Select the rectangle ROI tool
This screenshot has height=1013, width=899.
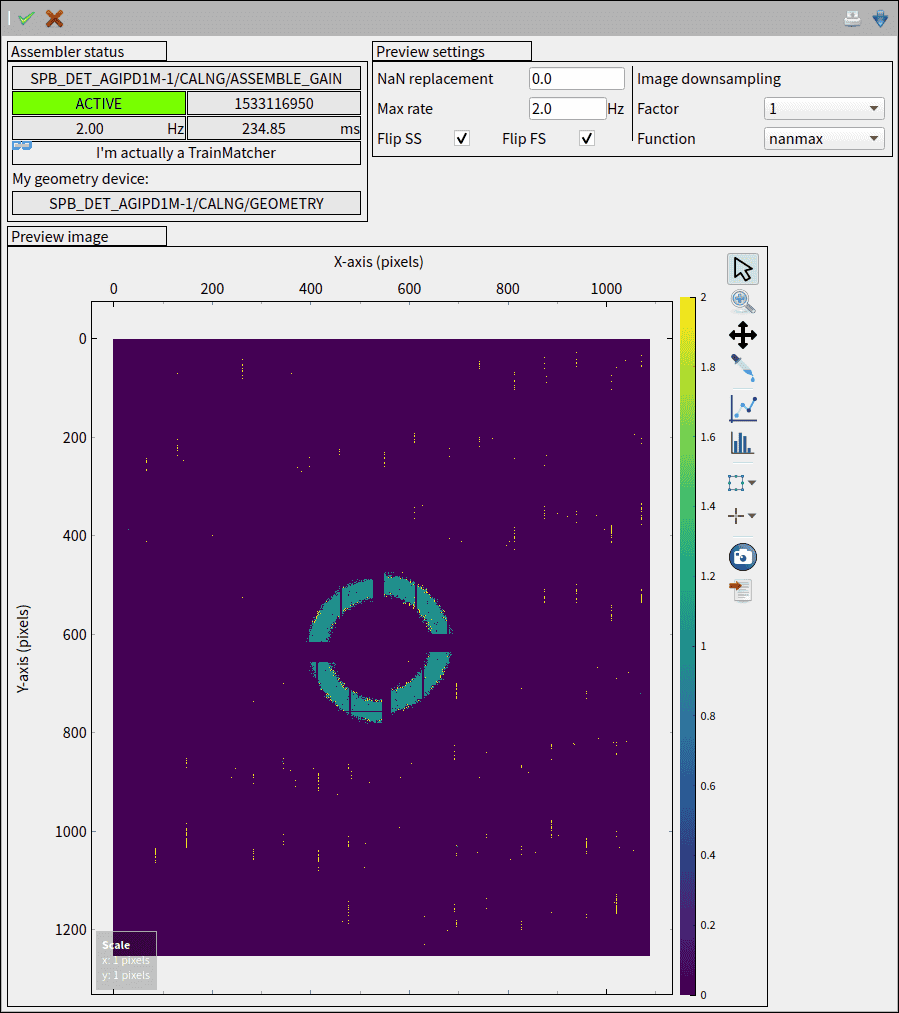[x=736, y=483]
